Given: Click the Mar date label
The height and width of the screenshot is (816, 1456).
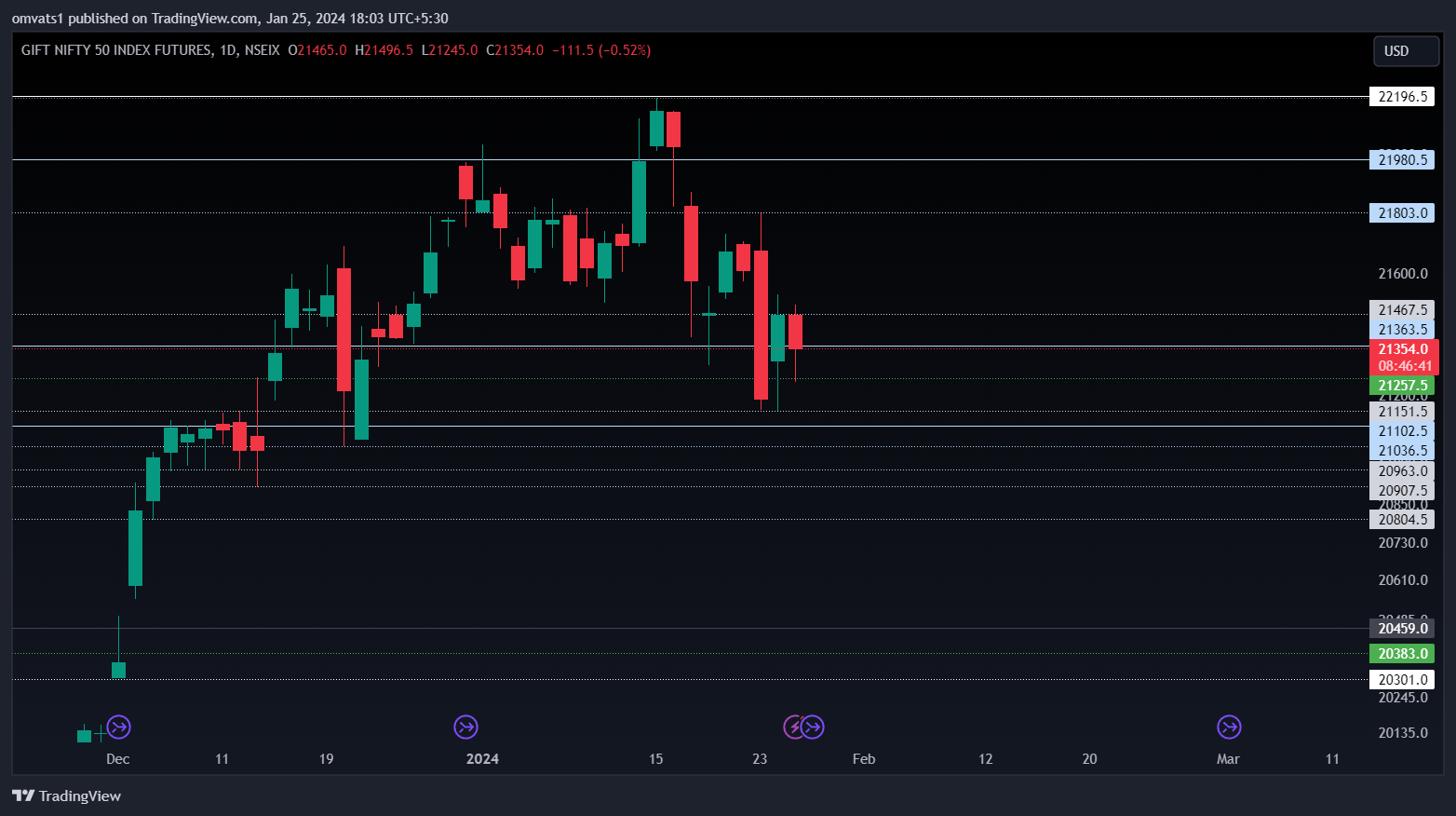Looking at the screenshot, I should coord(1228,759).
